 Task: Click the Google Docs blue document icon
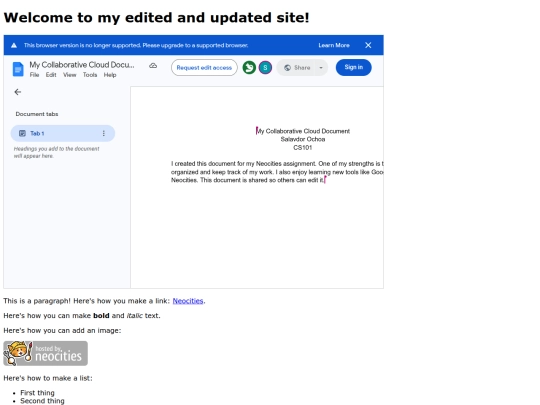coord(18,69)
